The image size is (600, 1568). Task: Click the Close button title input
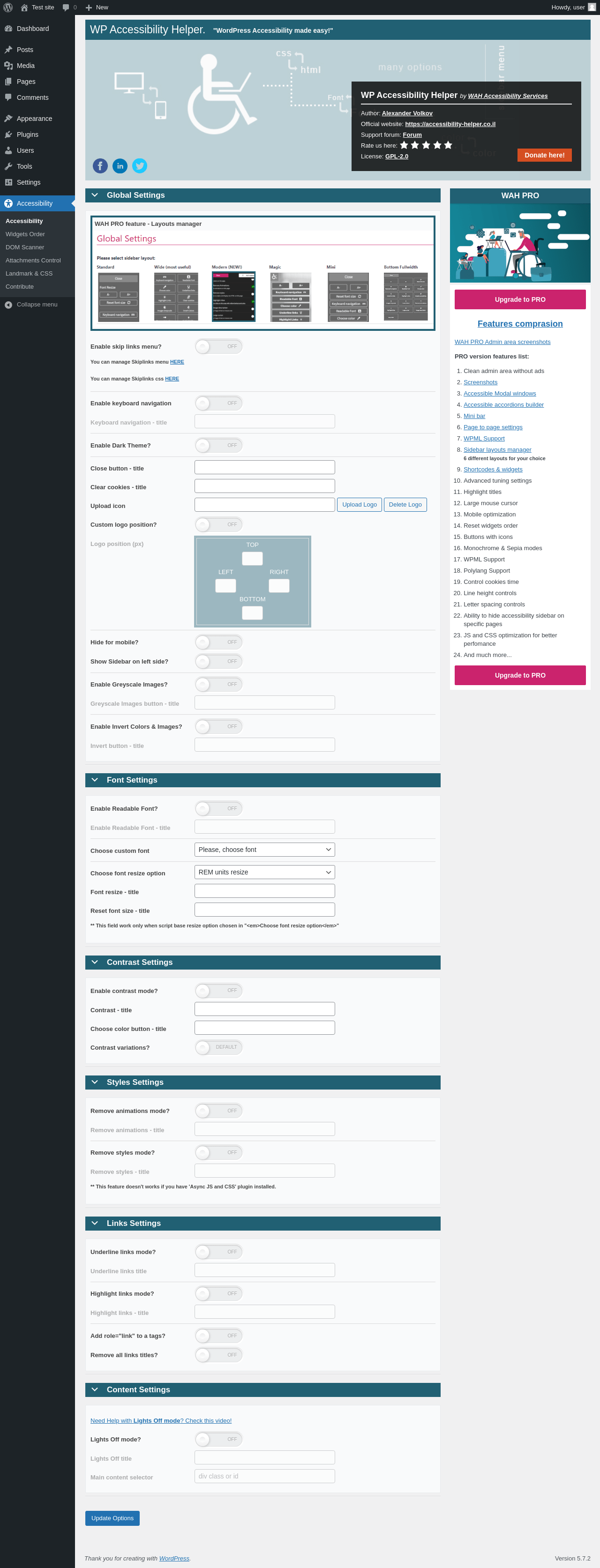tap(264, 468)
